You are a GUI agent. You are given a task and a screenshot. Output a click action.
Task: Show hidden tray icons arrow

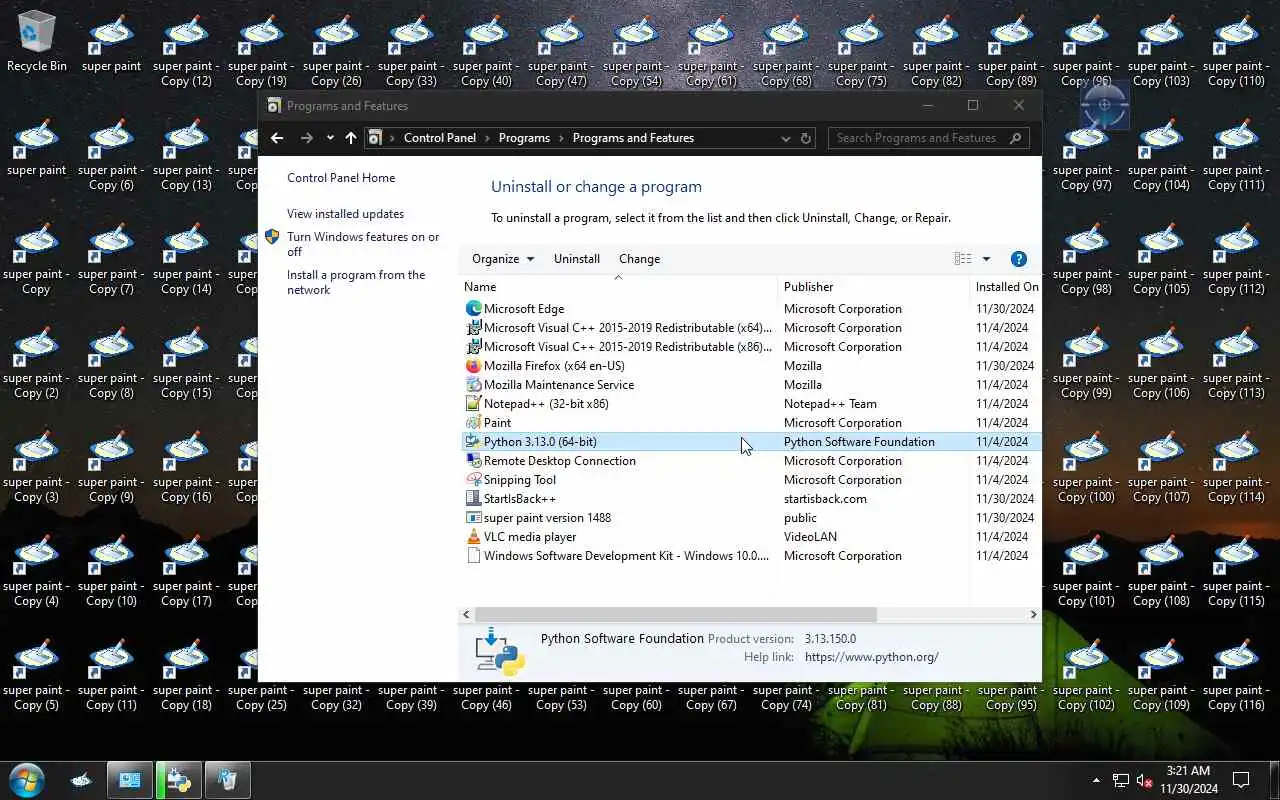1096,780
